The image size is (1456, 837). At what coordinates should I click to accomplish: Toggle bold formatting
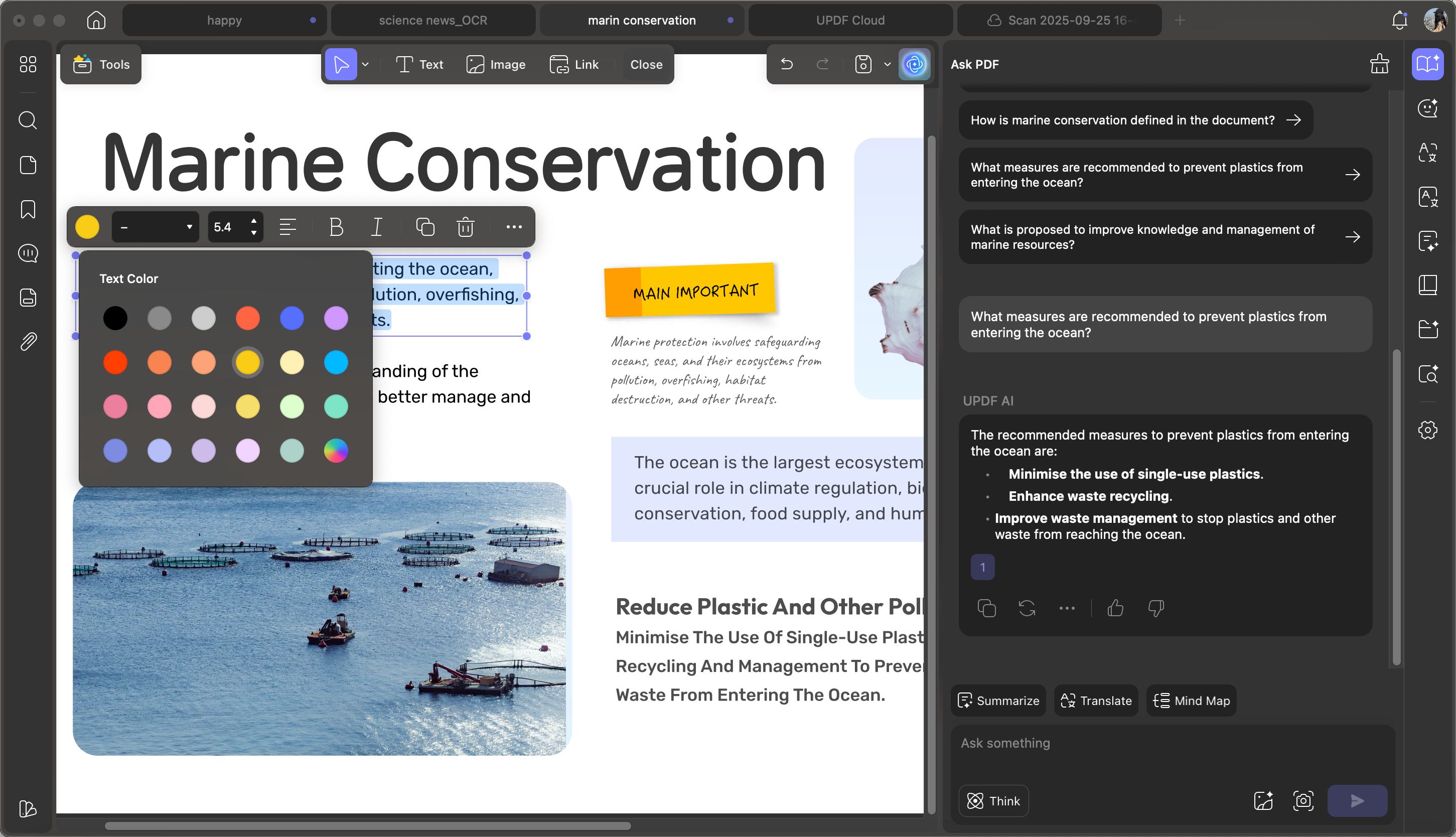point(336,227)
